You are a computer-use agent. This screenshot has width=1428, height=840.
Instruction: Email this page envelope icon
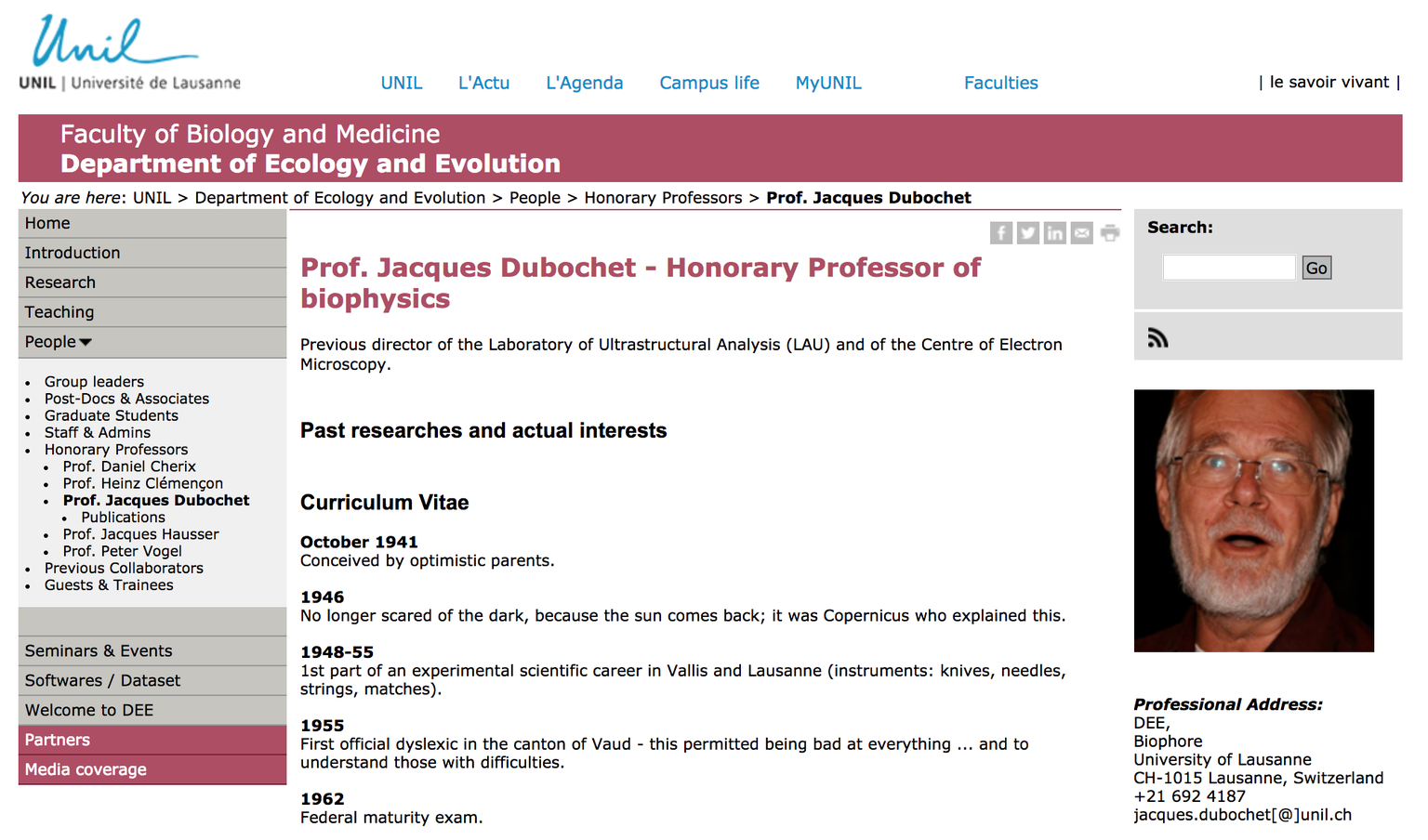[x=1081, y=233]
